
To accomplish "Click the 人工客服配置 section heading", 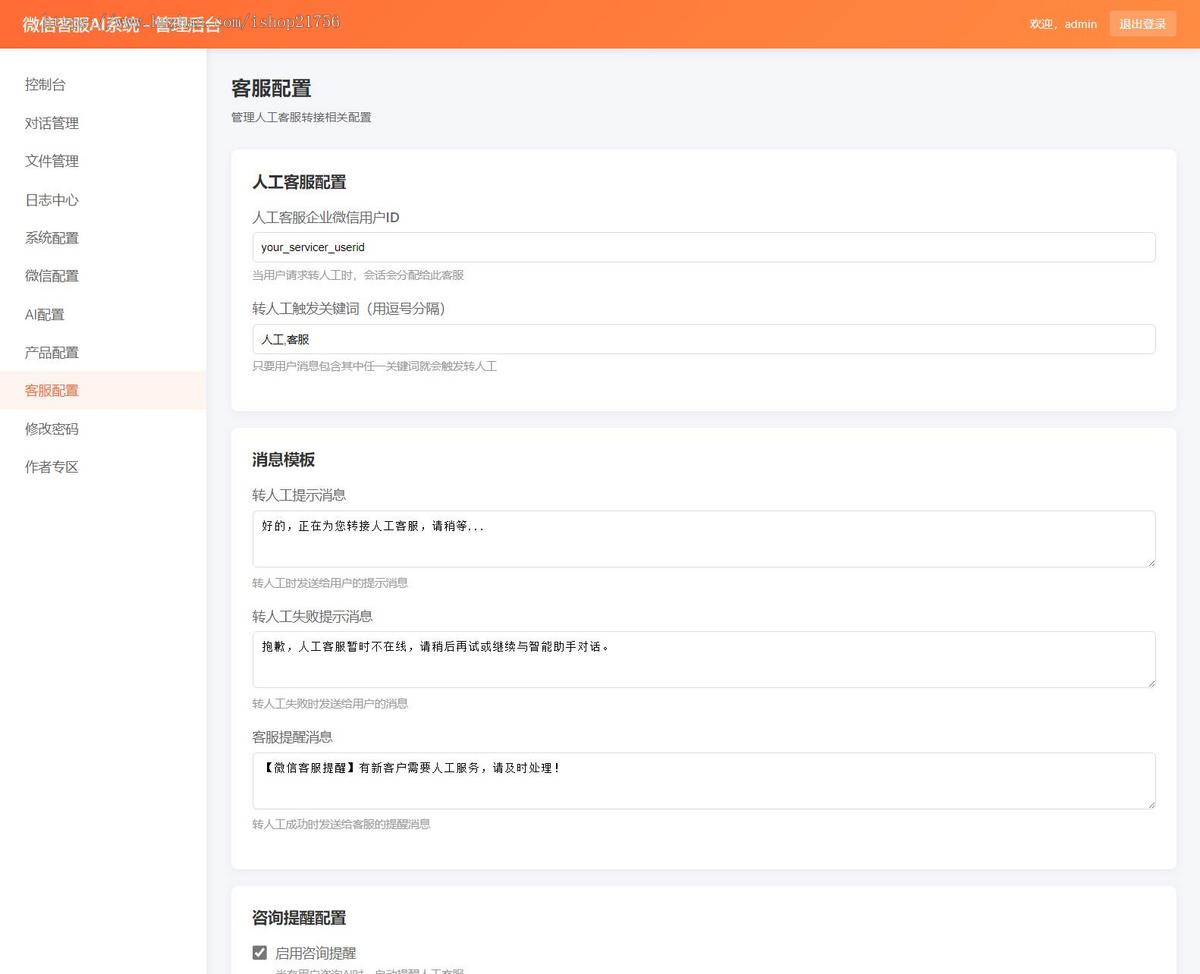I will coord(299,182).
